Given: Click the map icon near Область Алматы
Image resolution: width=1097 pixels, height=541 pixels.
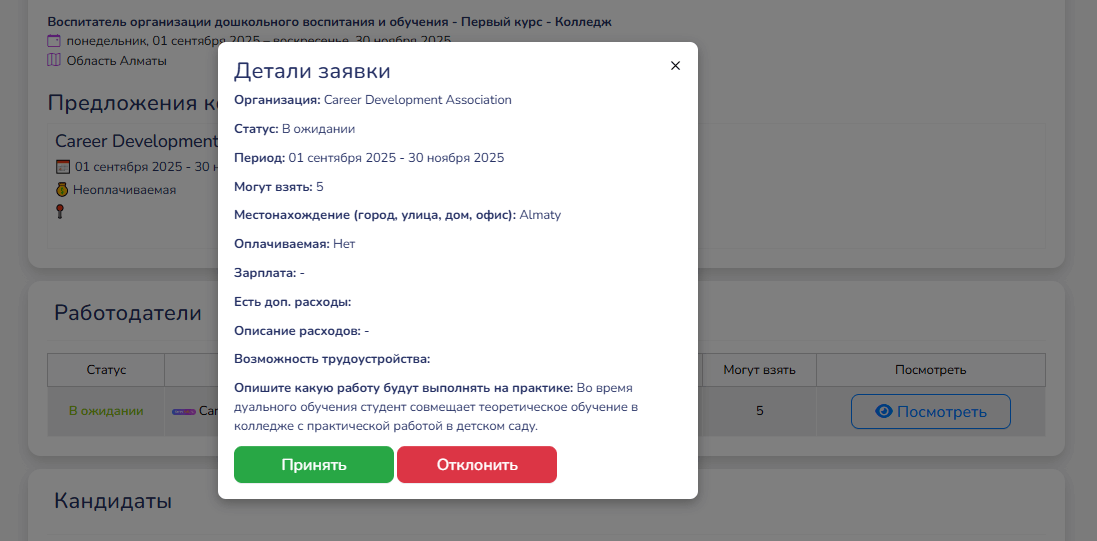Looking at the screenshot, I should click(54, 60).
